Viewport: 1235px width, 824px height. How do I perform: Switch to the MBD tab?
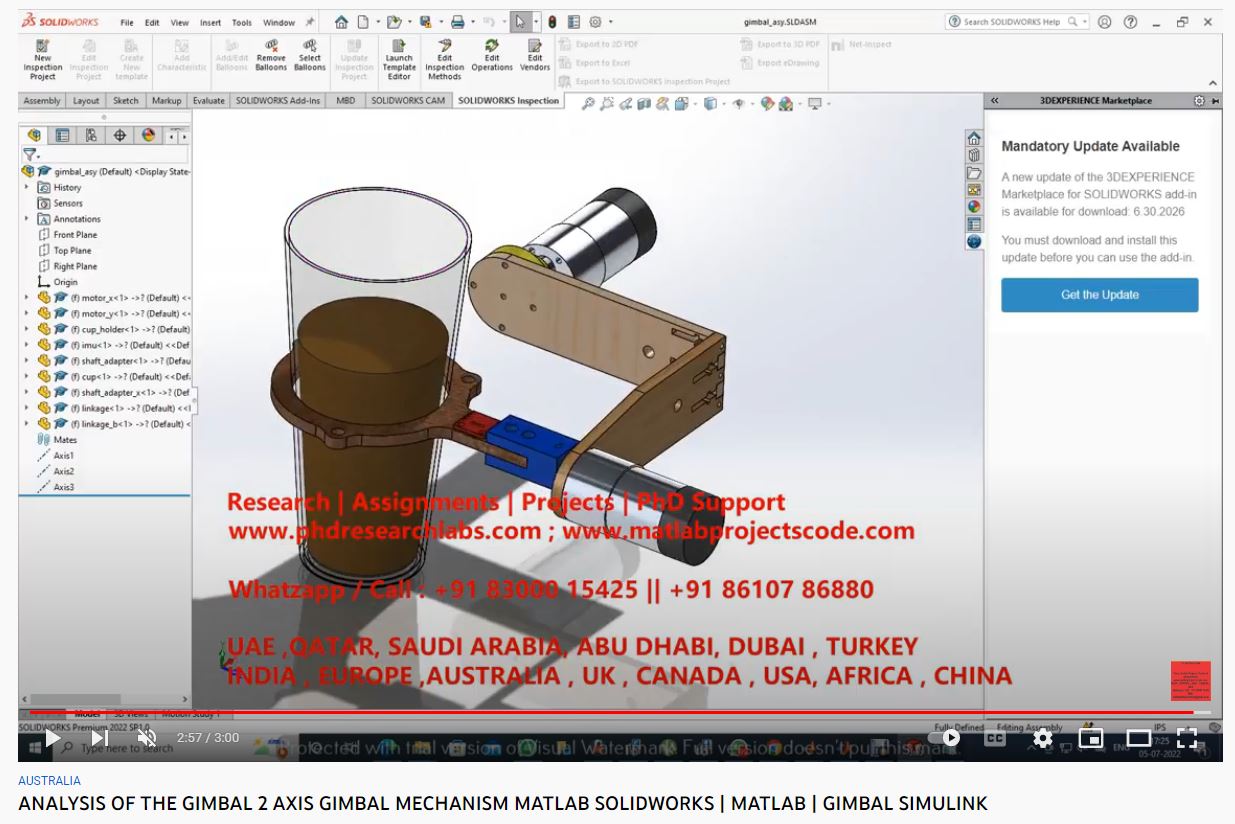coord(345,101)
